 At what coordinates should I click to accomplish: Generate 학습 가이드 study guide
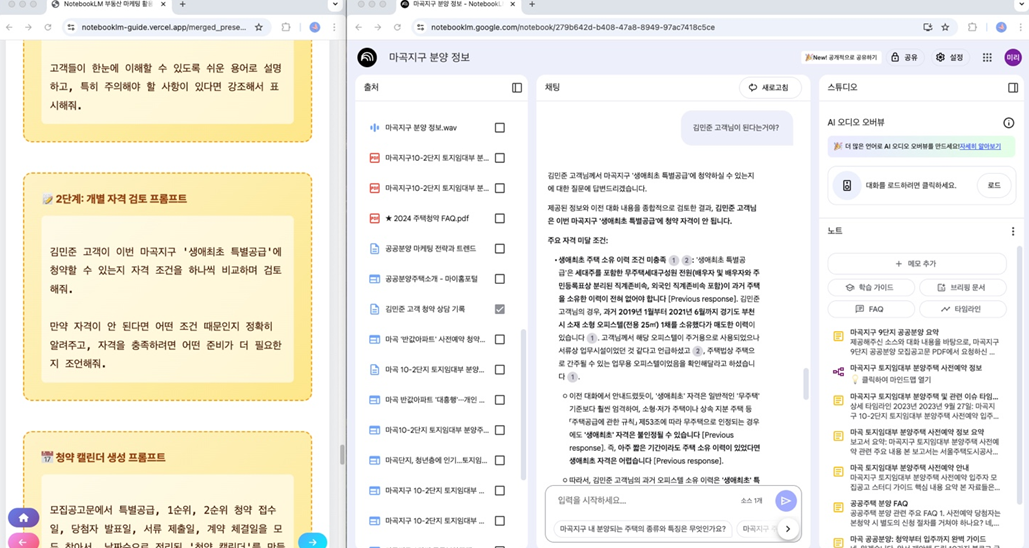tap(870, 287)
